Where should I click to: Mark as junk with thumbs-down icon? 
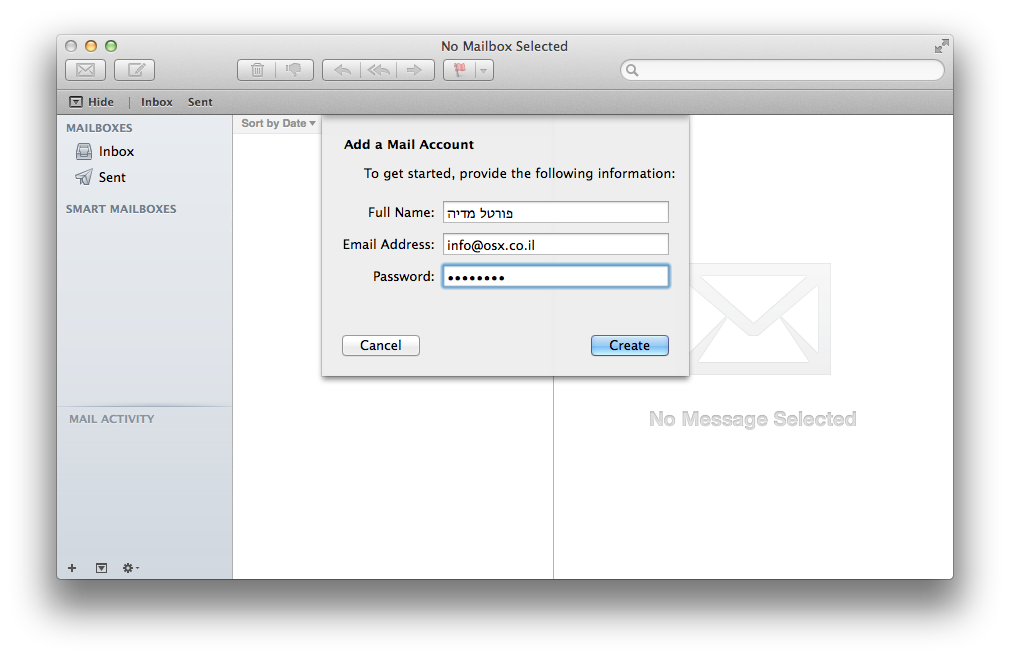(x=294, y=70)
